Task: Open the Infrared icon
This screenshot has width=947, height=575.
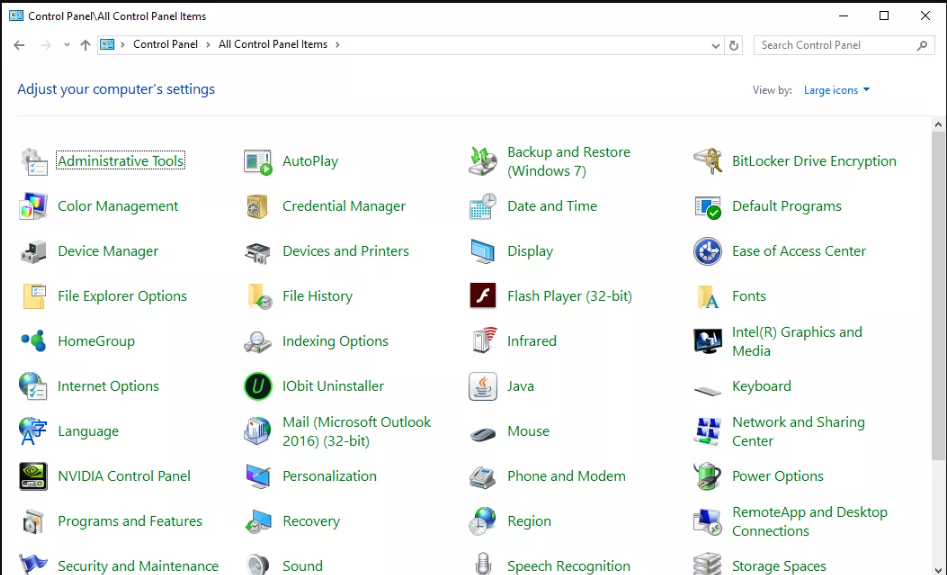Action: coord(483,341)
